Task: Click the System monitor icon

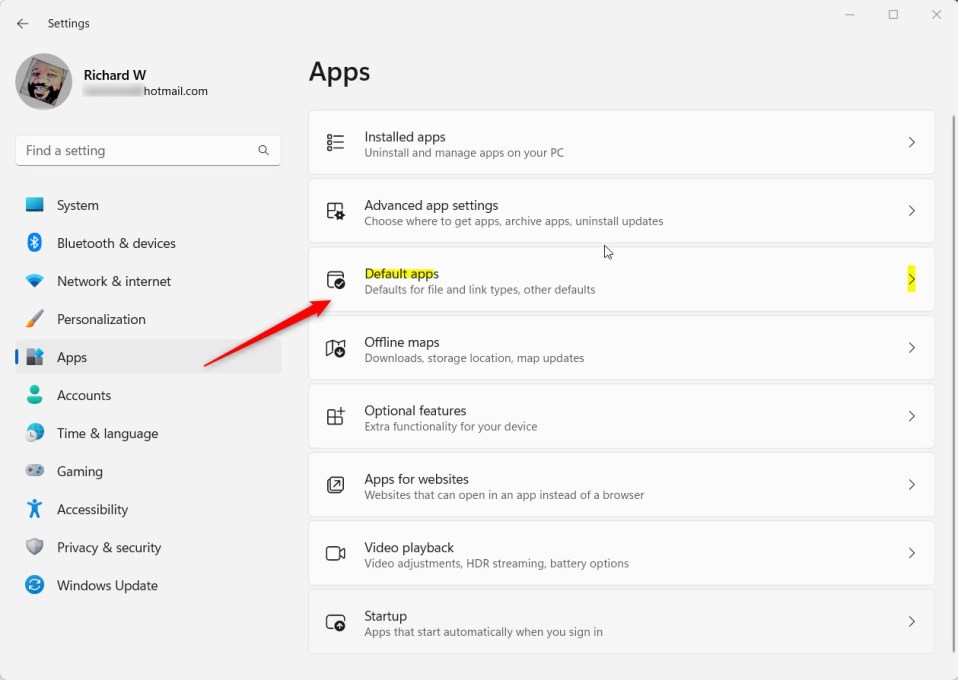Action: (35, 205)
